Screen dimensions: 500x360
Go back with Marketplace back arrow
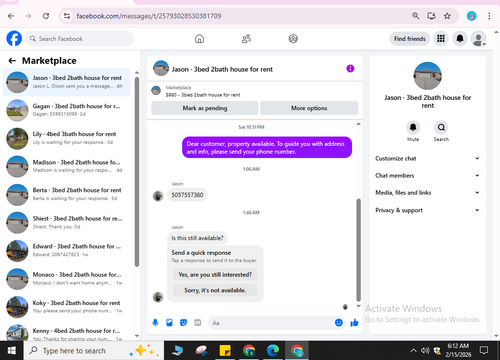(x=12, y=61)
